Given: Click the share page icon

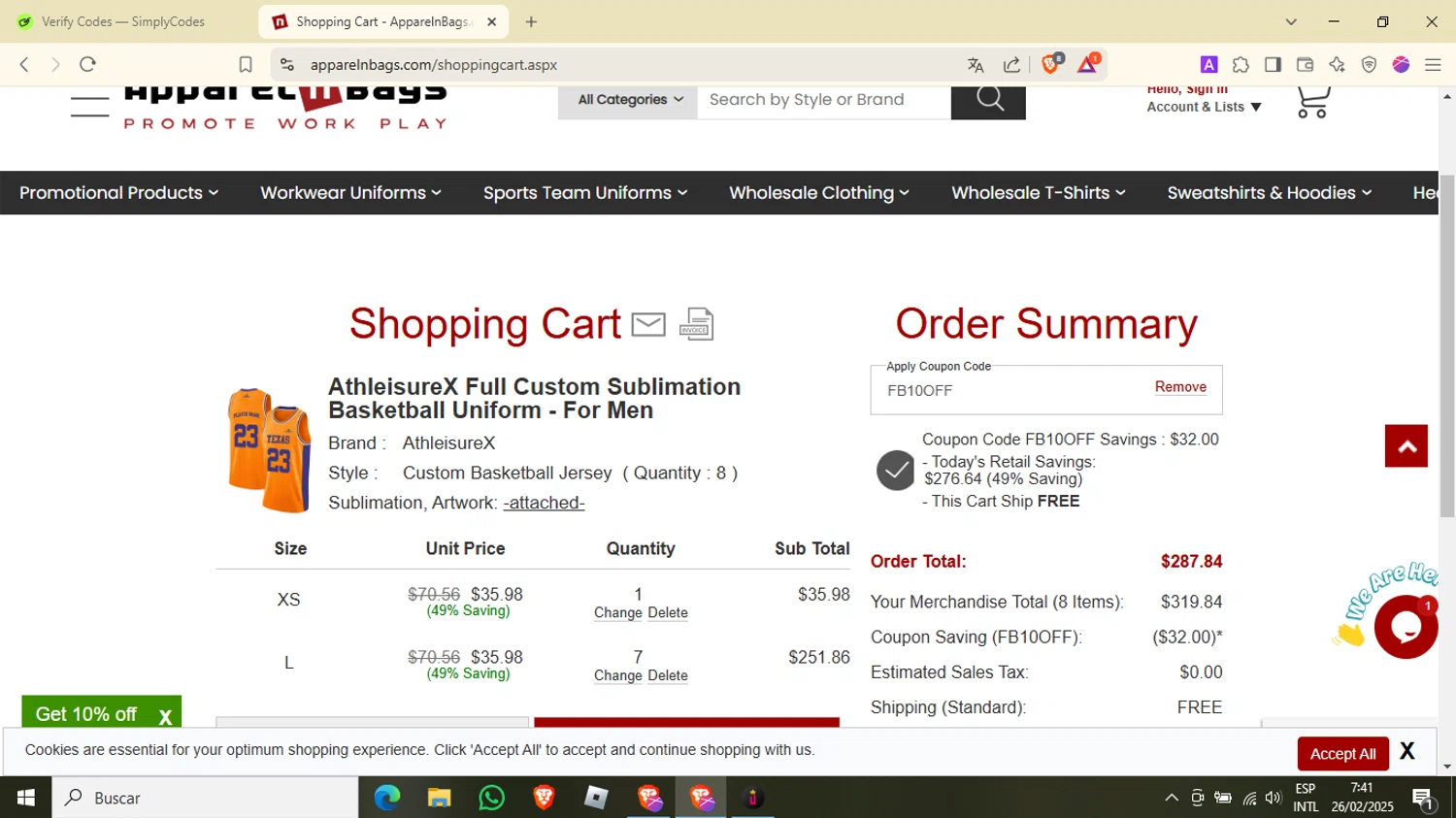Looking at the screenshot, I should [x=1011, y=65].
